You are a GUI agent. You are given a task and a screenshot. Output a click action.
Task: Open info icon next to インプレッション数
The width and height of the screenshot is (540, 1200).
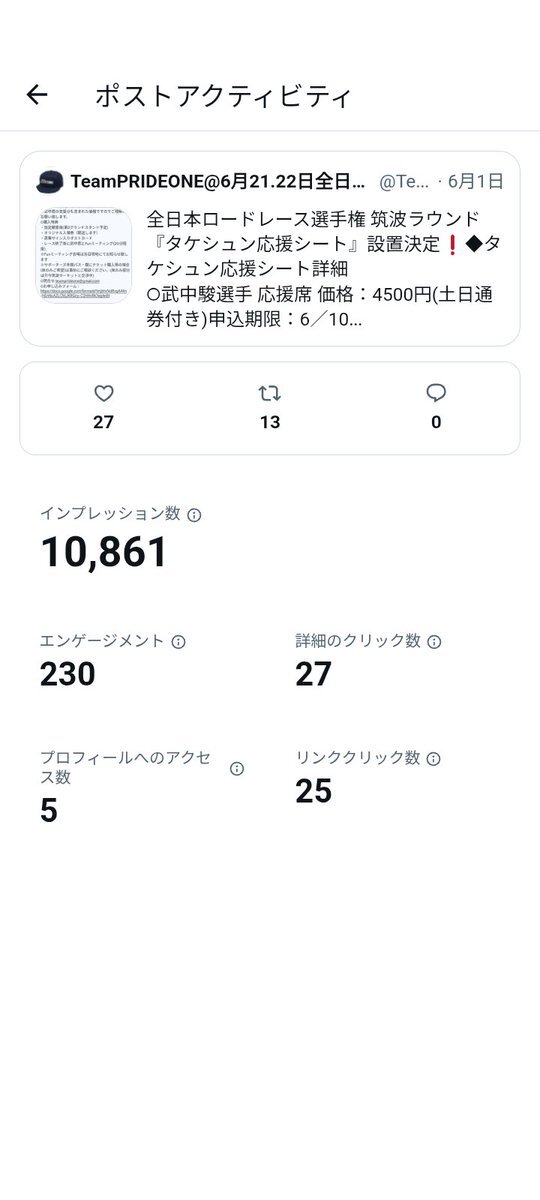click(194, 515)
